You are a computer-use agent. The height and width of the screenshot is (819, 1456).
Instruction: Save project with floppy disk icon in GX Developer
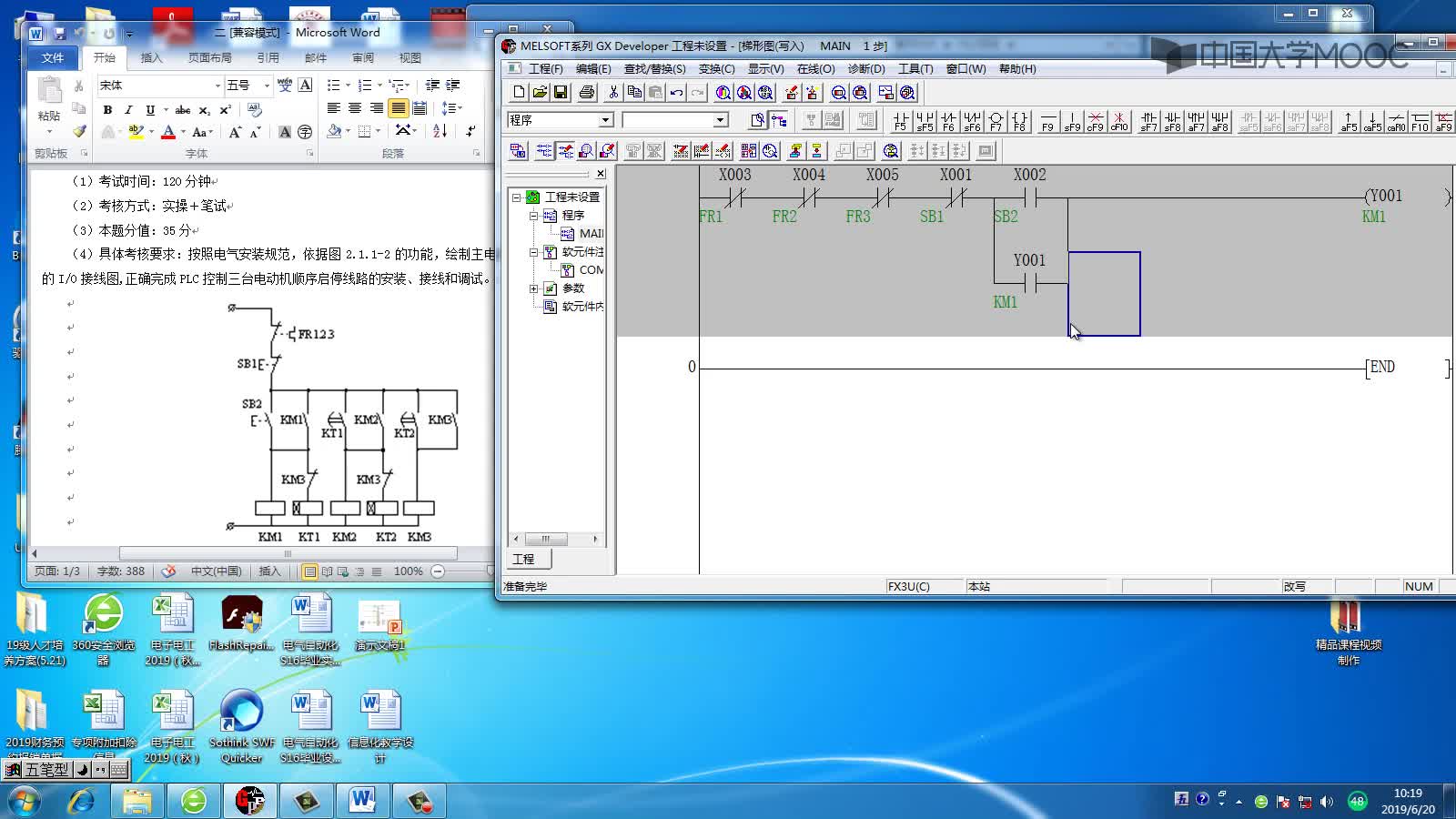(561, 93)
